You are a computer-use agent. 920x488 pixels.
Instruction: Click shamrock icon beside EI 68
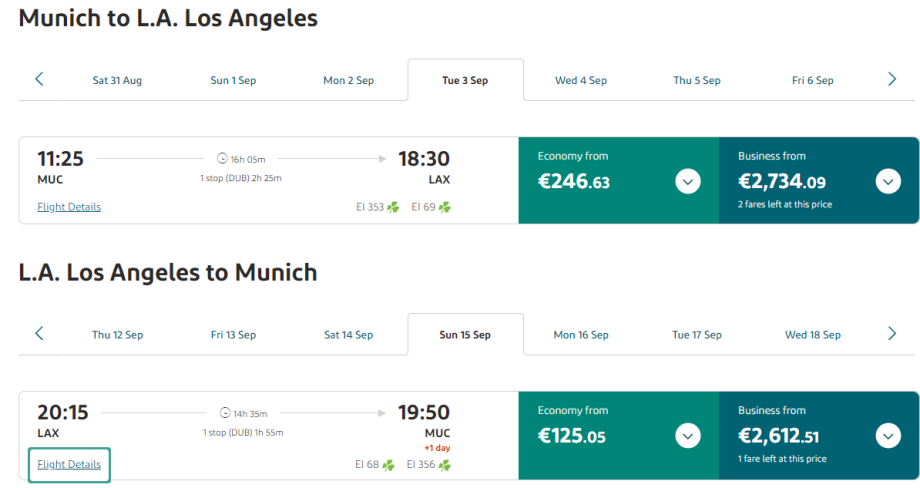pos(388,464)
